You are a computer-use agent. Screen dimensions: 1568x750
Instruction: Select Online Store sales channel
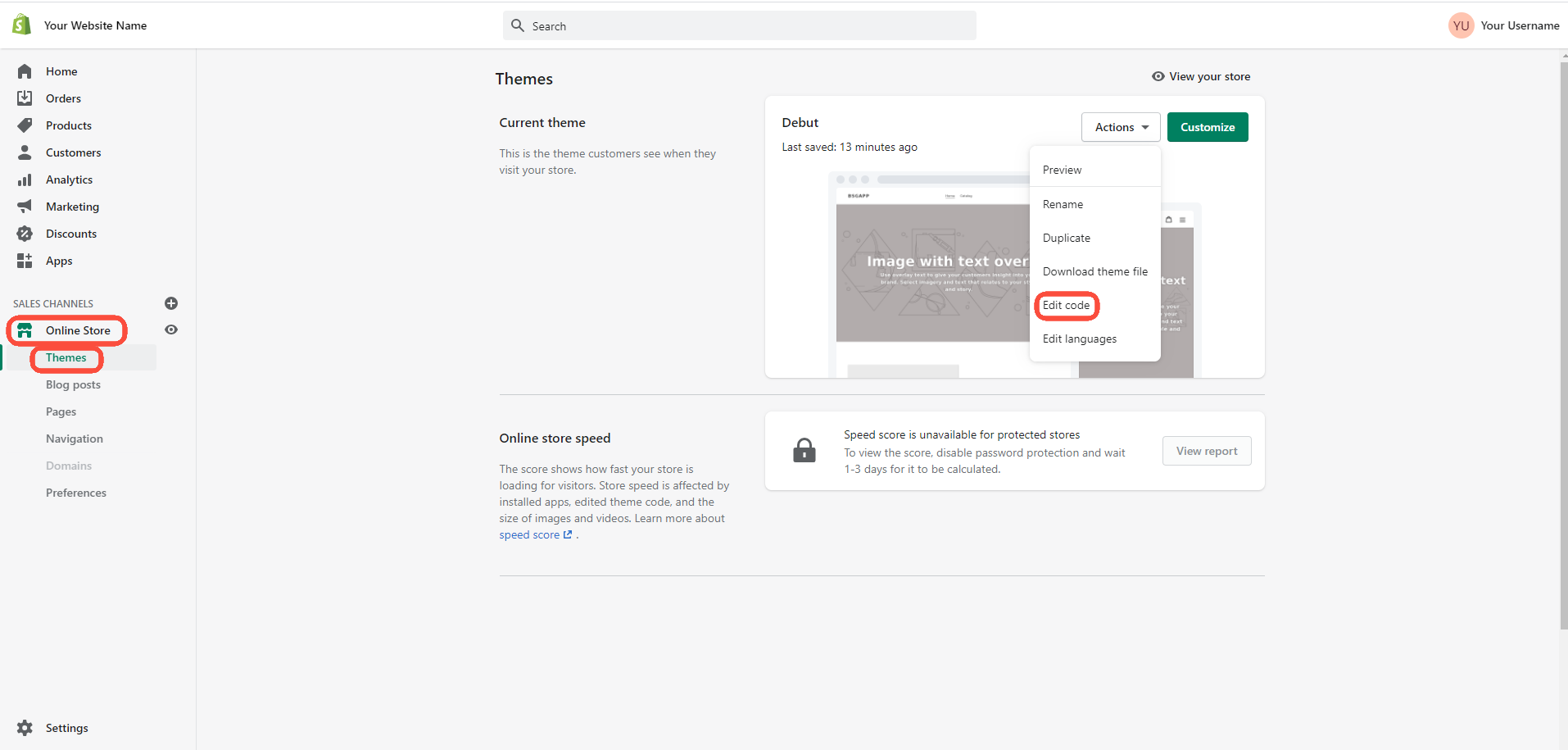(78, 330)
